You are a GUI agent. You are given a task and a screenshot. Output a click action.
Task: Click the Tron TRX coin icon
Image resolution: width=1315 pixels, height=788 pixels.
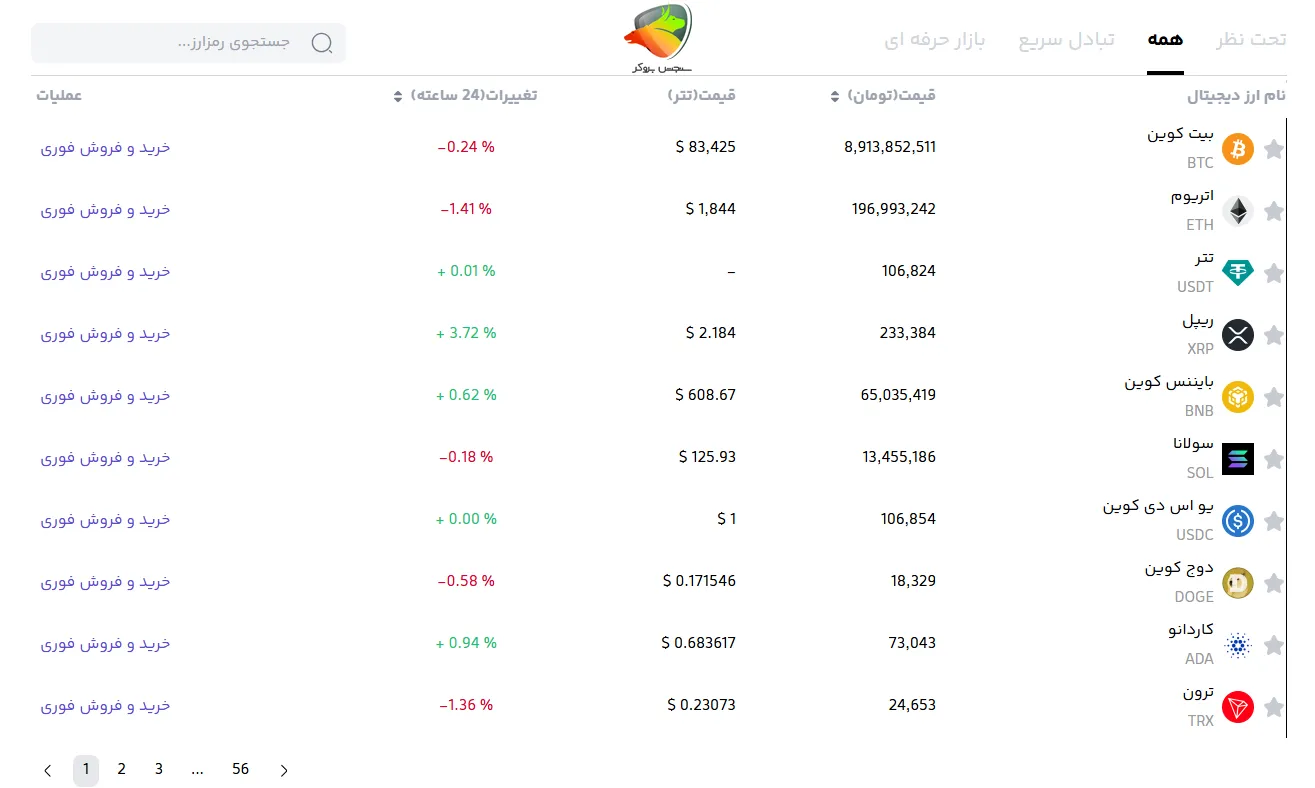[x=1237, y=707]
